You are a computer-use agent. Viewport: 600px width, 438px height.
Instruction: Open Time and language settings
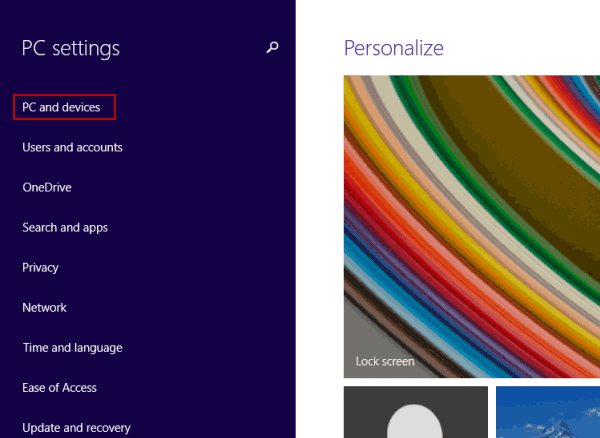click(73, 348)
